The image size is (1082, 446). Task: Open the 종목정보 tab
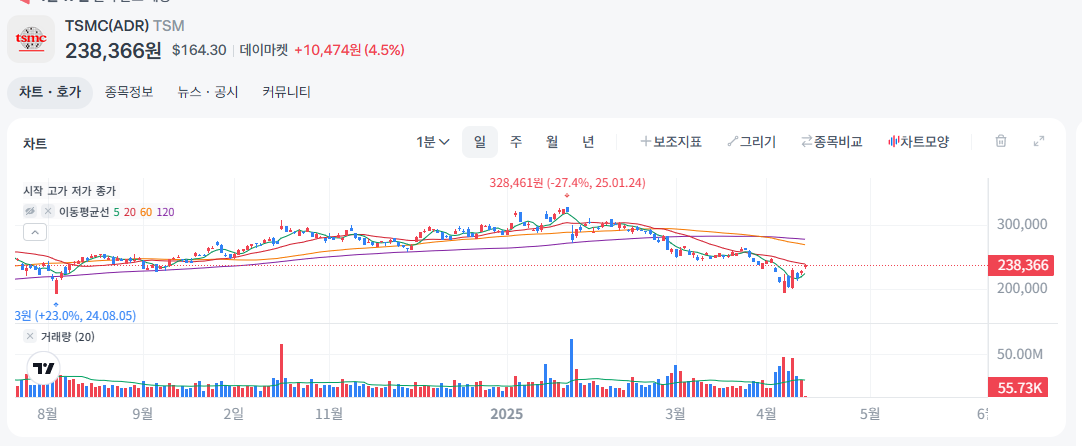129,93
